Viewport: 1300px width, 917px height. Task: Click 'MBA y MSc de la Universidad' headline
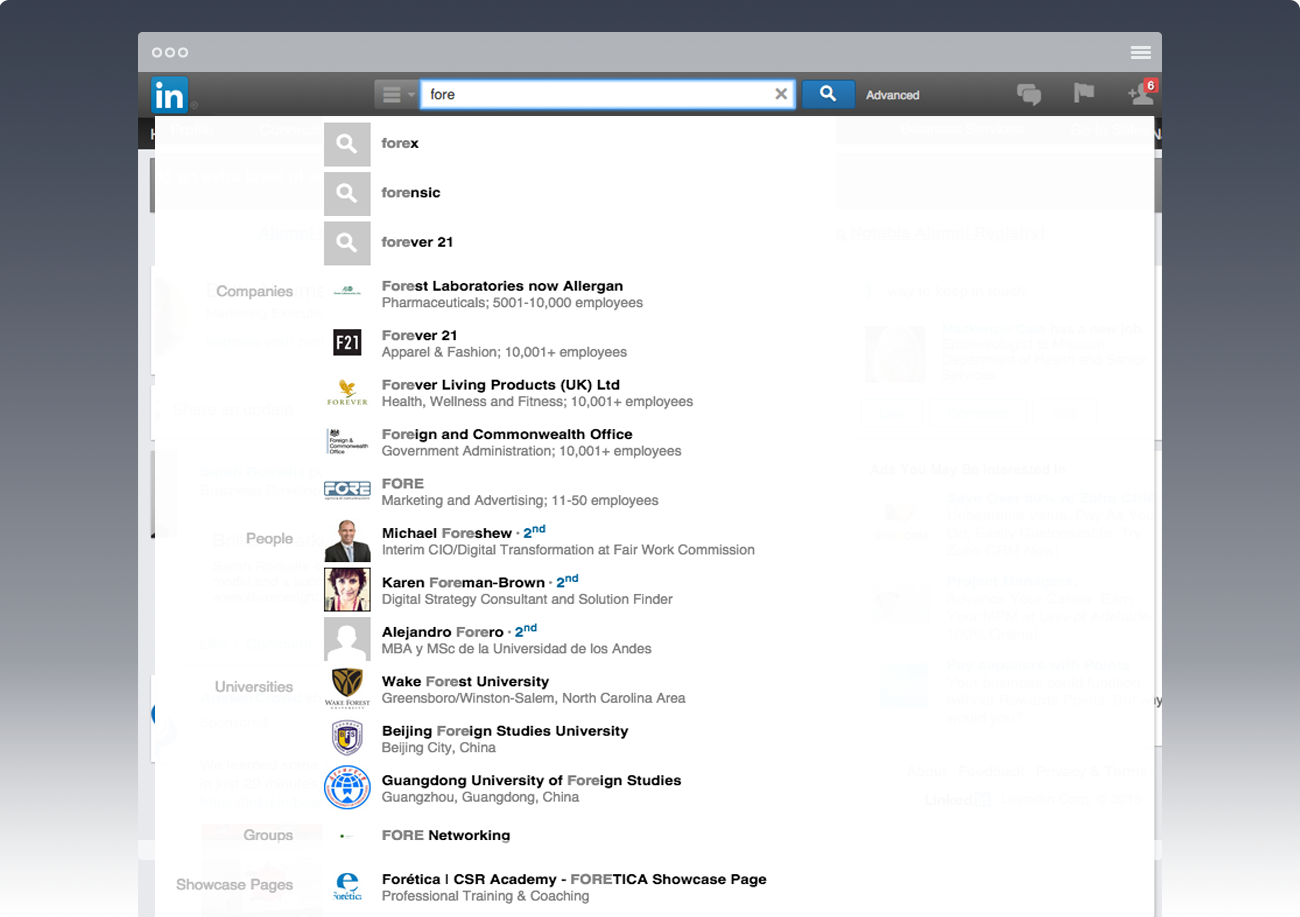[517, 649]
